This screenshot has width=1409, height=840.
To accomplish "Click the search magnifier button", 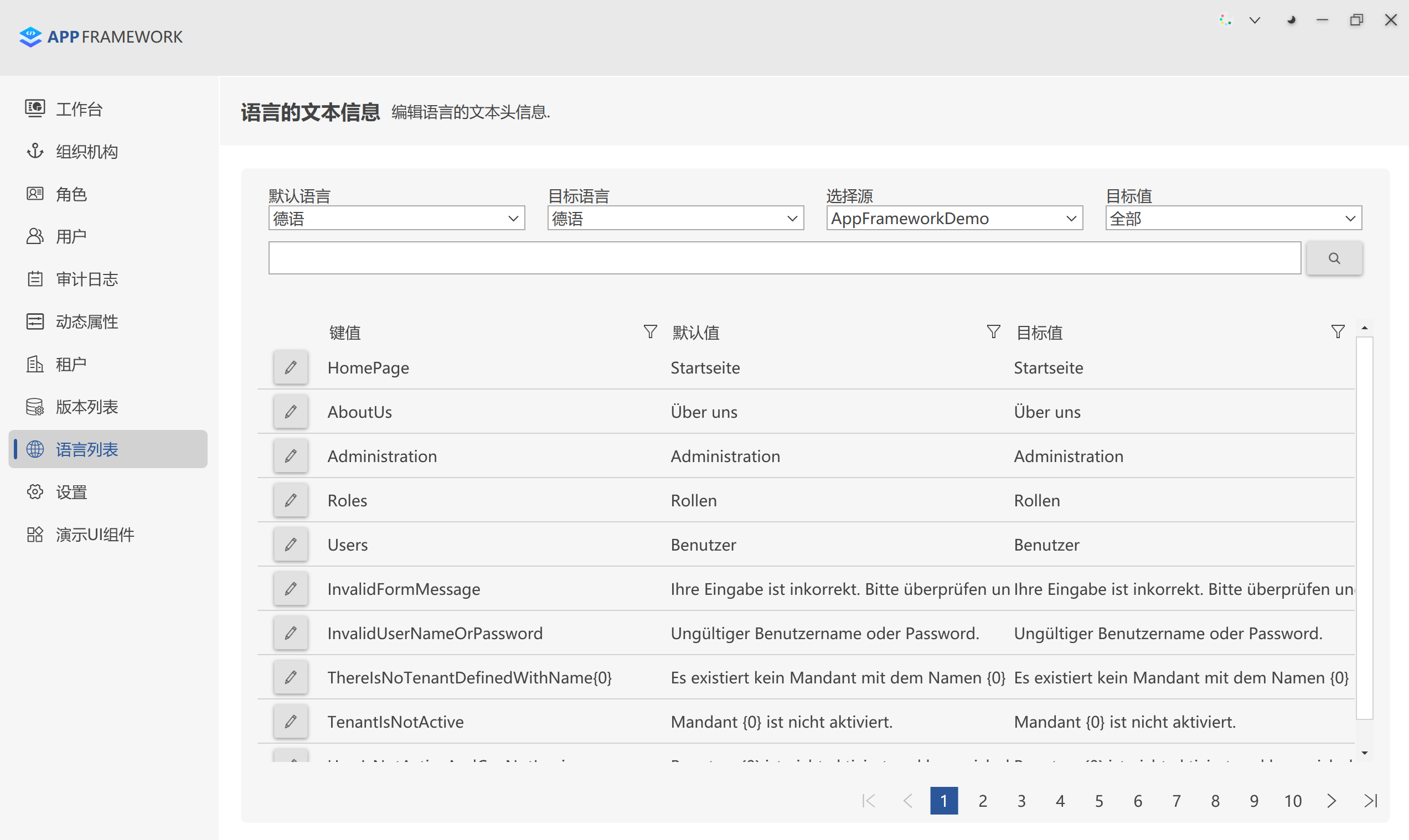I will pos(1334,258).
